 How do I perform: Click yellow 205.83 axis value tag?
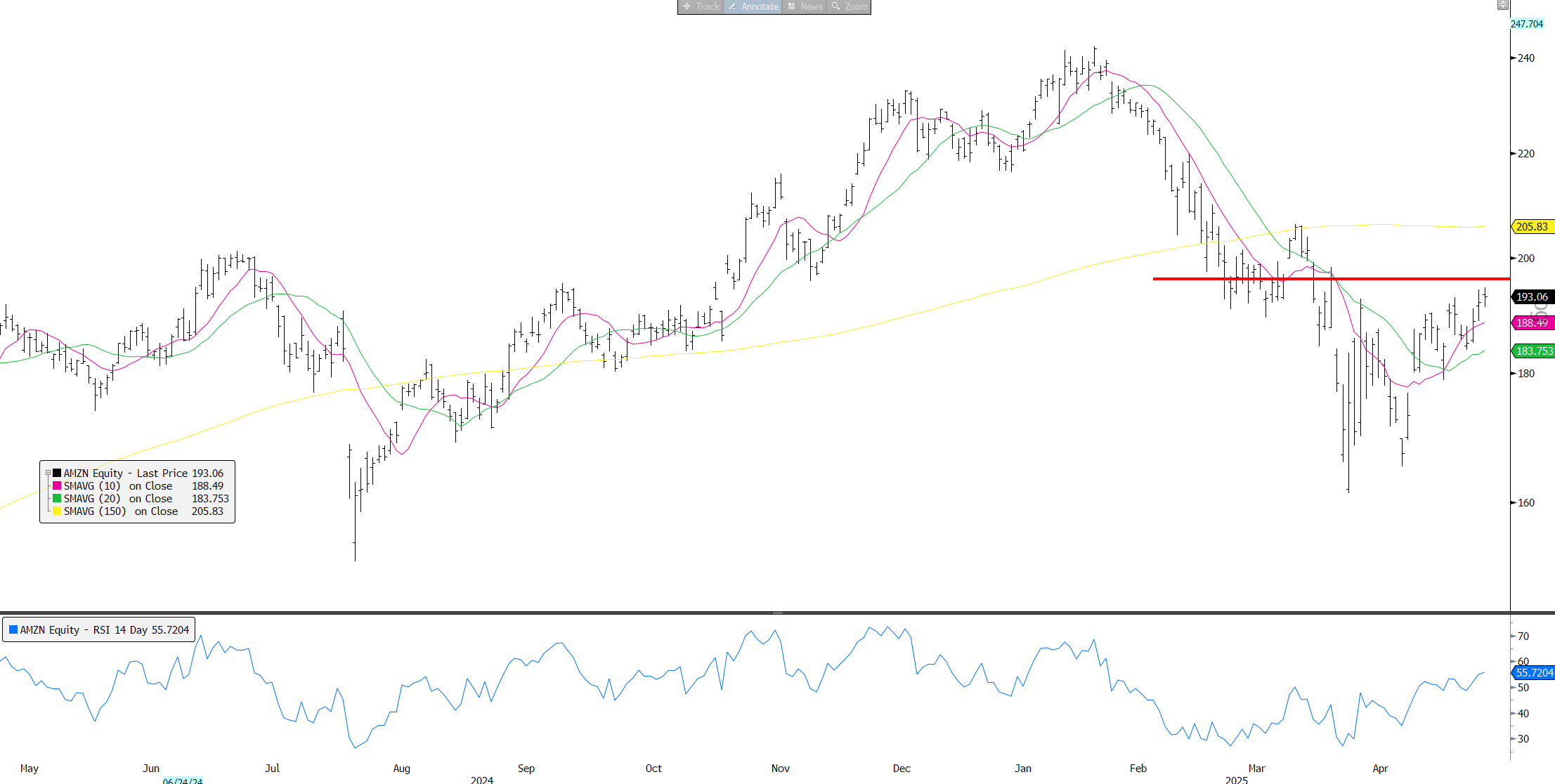click(x=1533, y=227)
